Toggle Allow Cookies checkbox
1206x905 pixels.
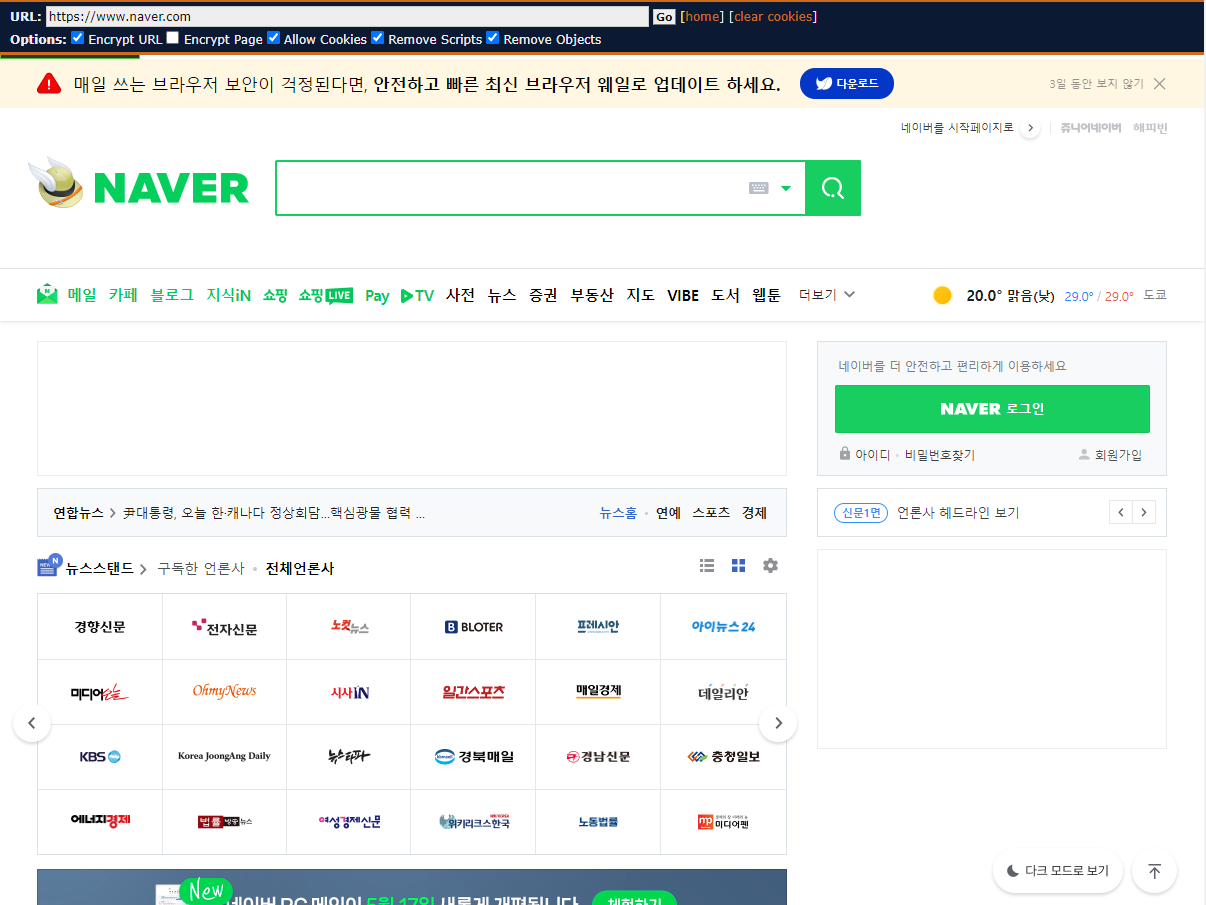click(274, 38)
